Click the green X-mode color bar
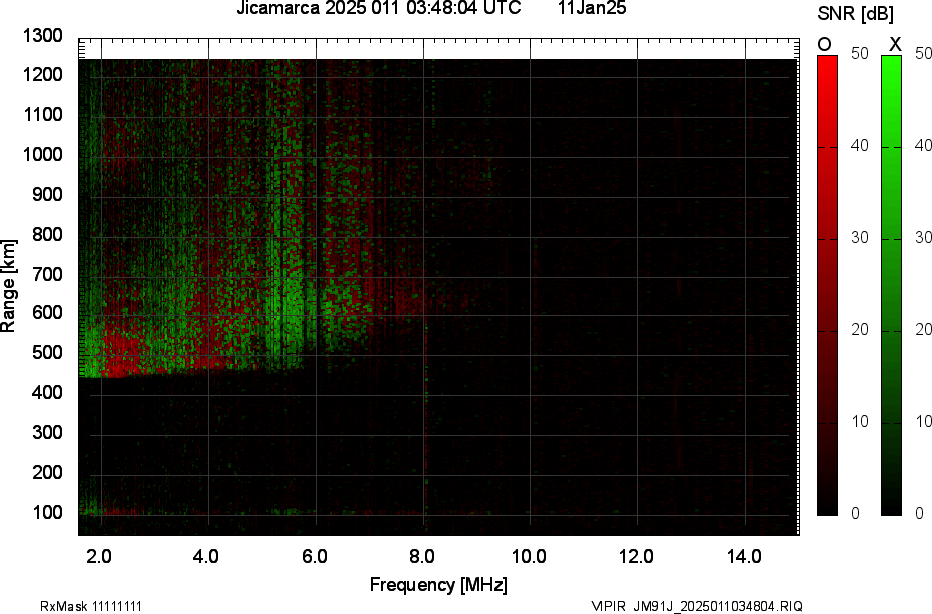The width and height of the screenshot is (932, 614). click(x=891, y=285)
